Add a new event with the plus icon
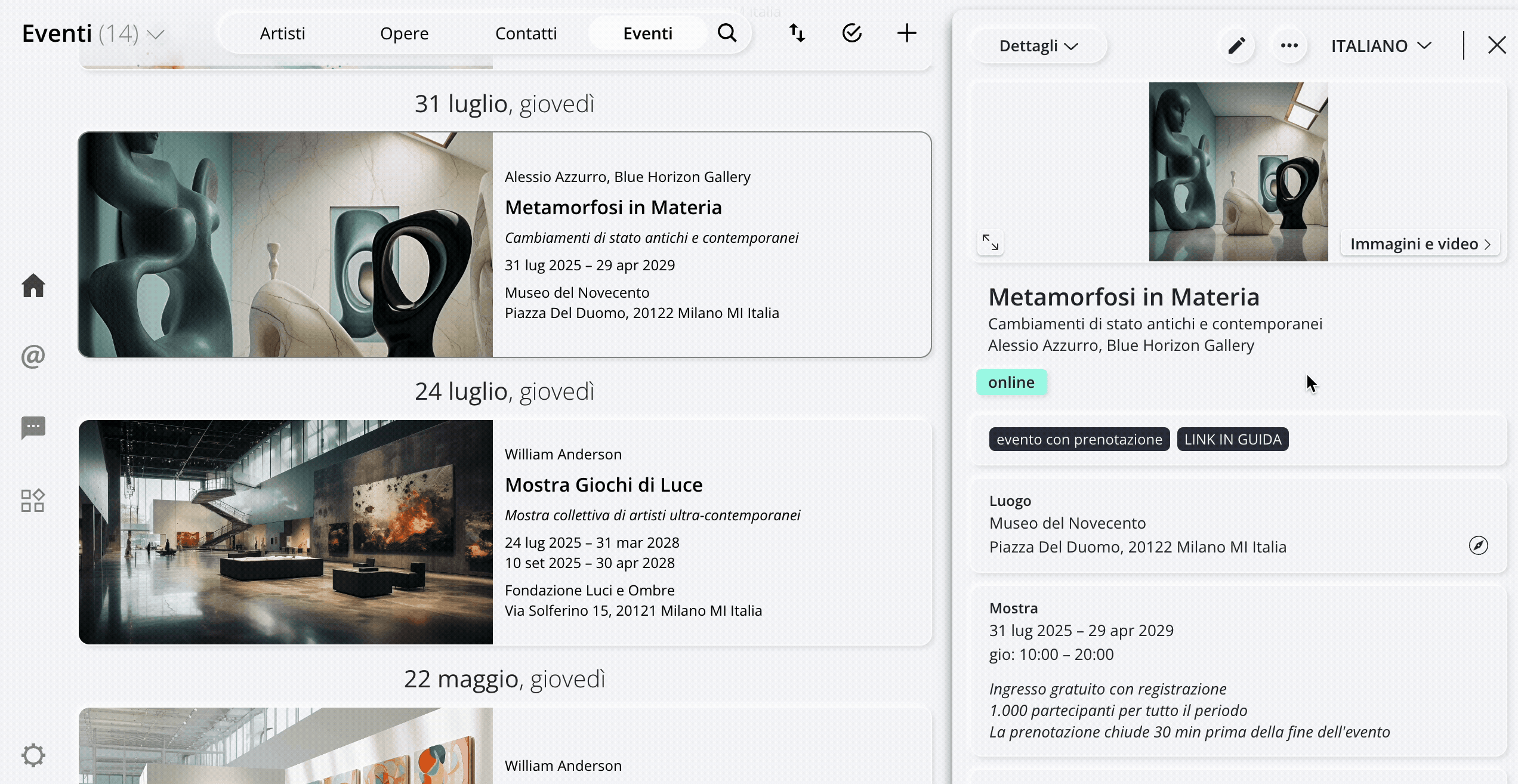Viewport: 1518px width, 784px height. pyautogui.click(x=906, y=33)
